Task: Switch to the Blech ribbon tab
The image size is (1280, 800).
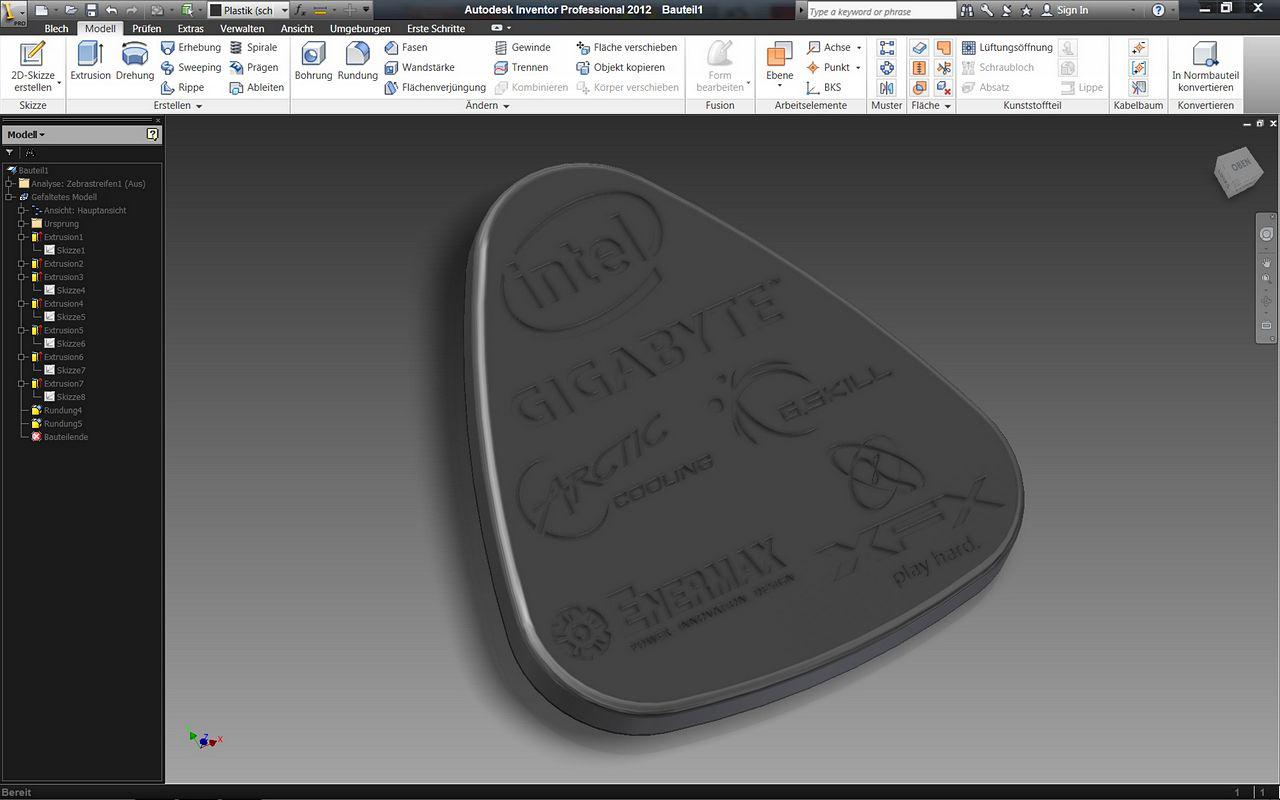Action: coord(56,28)
